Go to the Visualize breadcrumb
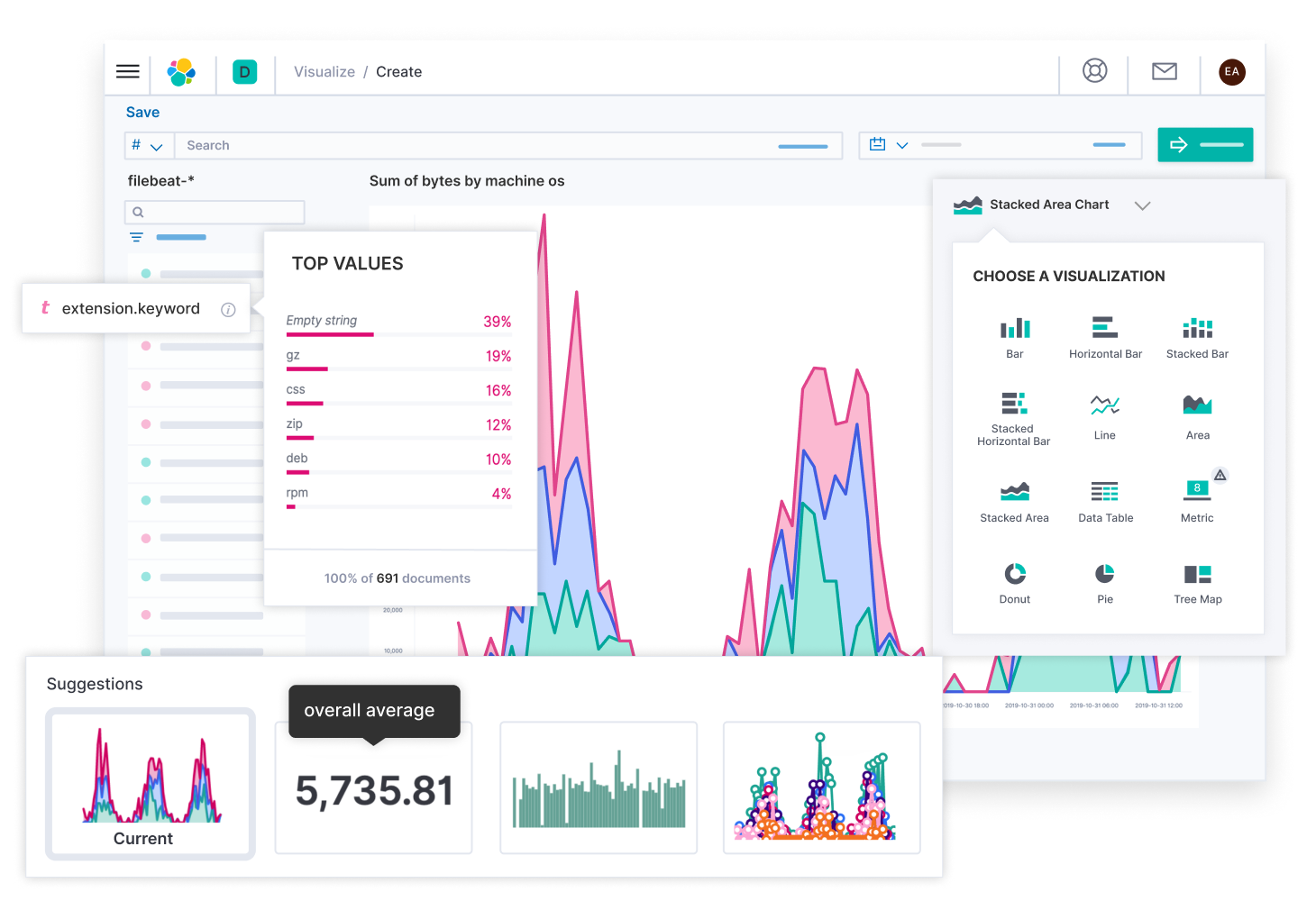1316x901 pixels. point(324,71)
